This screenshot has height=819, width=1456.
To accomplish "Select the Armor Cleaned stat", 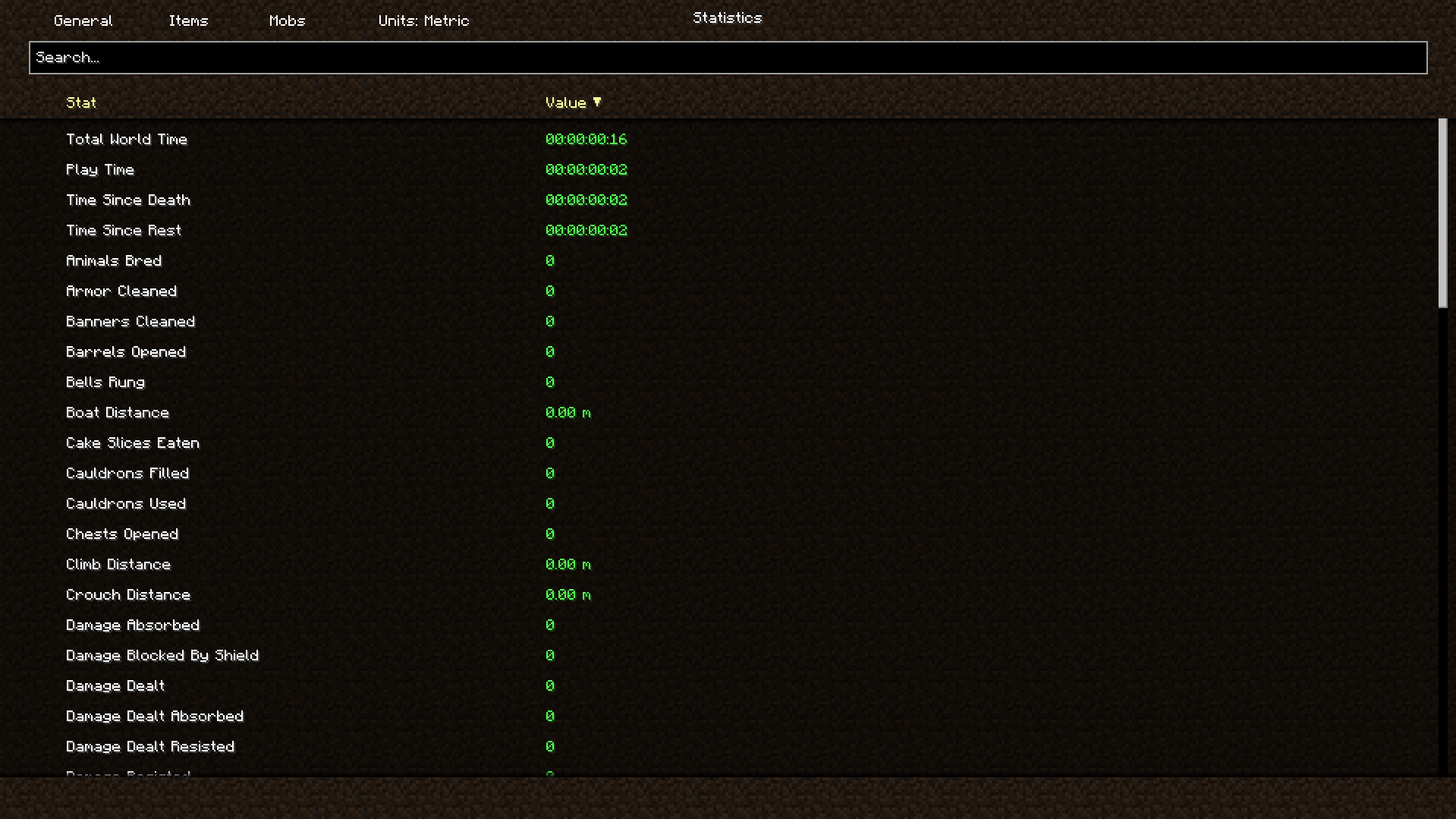I will tap(121, 291).
